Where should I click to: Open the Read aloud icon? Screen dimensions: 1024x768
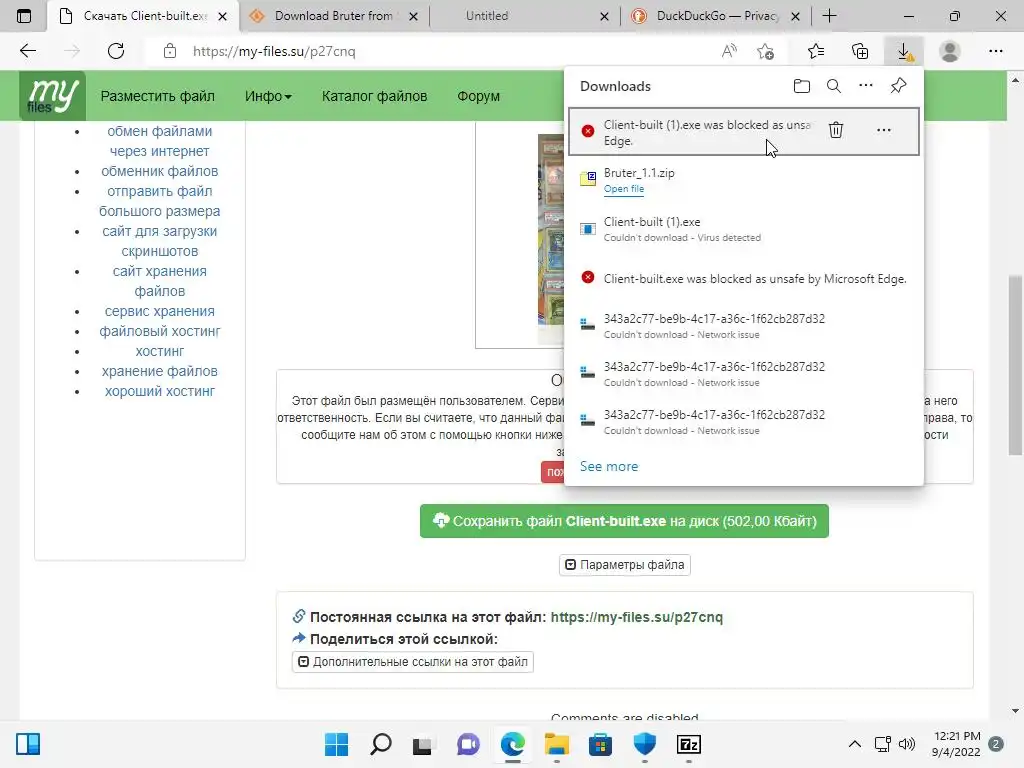(x=729, y=52)
